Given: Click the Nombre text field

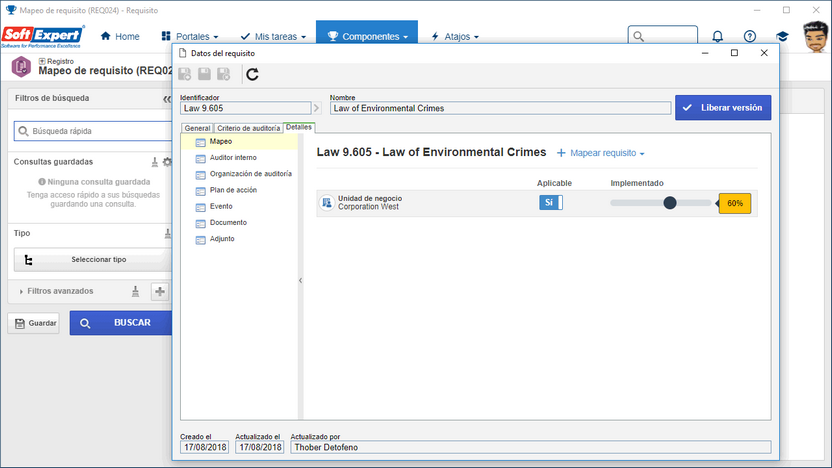Looking at the screenshot, I should click(x=500, y=108).
